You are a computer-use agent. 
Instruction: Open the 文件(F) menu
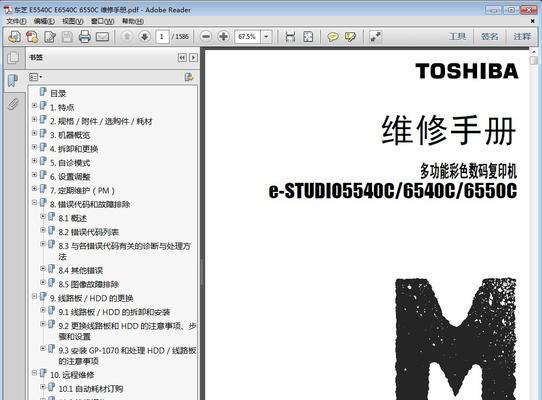tap(16, 21)
